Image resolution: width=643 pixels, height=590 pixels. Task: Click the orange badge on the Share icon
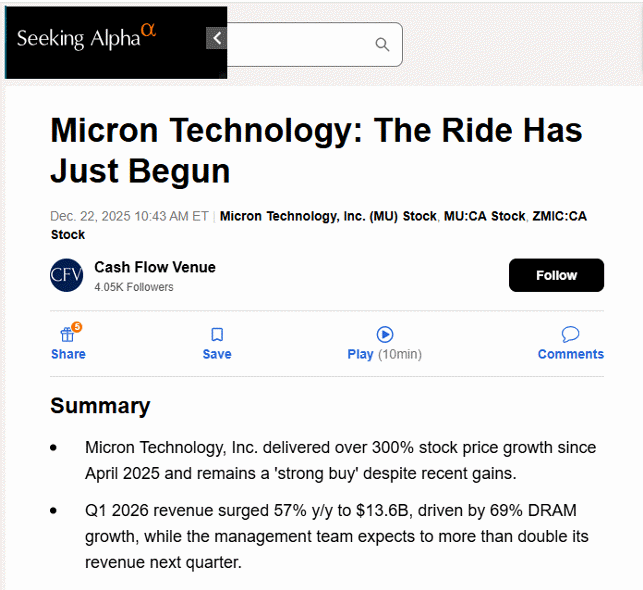tap(77, 327)
